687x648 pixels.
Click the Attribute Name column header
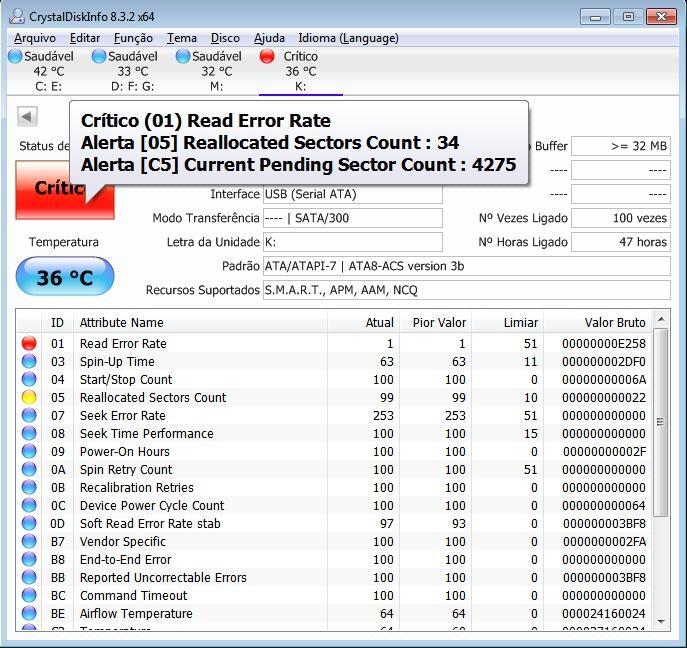pos(200,322)
